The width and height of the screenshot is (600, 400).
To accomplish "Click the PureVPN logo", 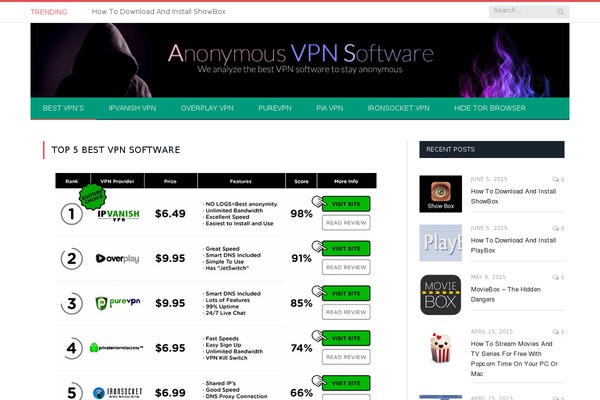I will click(x=117, y=303).
